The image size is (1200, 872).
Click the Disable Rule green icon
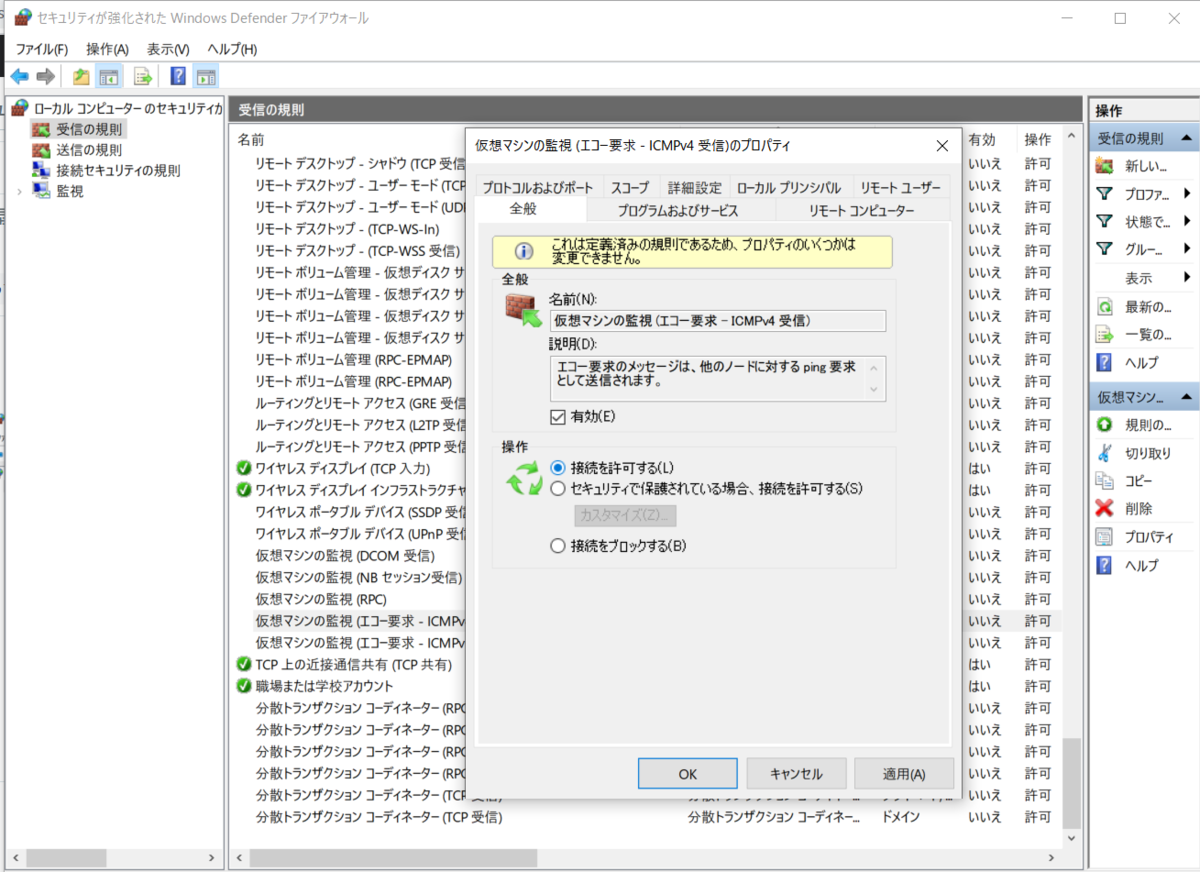1105,425
